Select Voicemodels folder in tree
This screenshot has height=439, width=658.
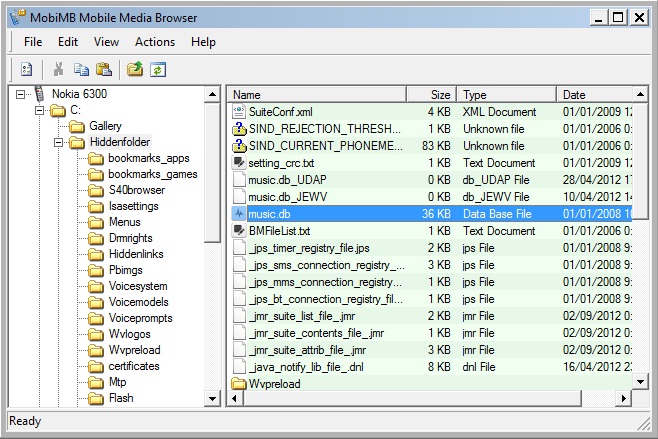138,302
